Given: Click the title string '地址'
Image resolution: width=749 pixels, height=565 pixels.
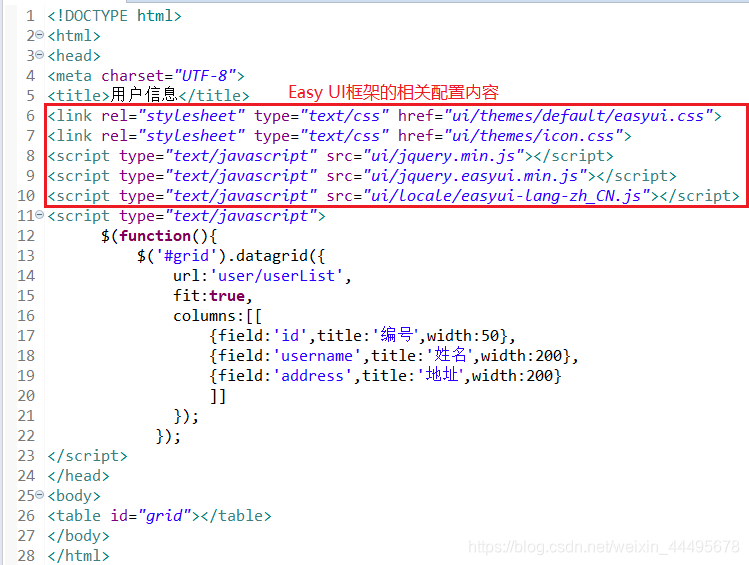Looking at the screenshot, I should coord(441,375).
